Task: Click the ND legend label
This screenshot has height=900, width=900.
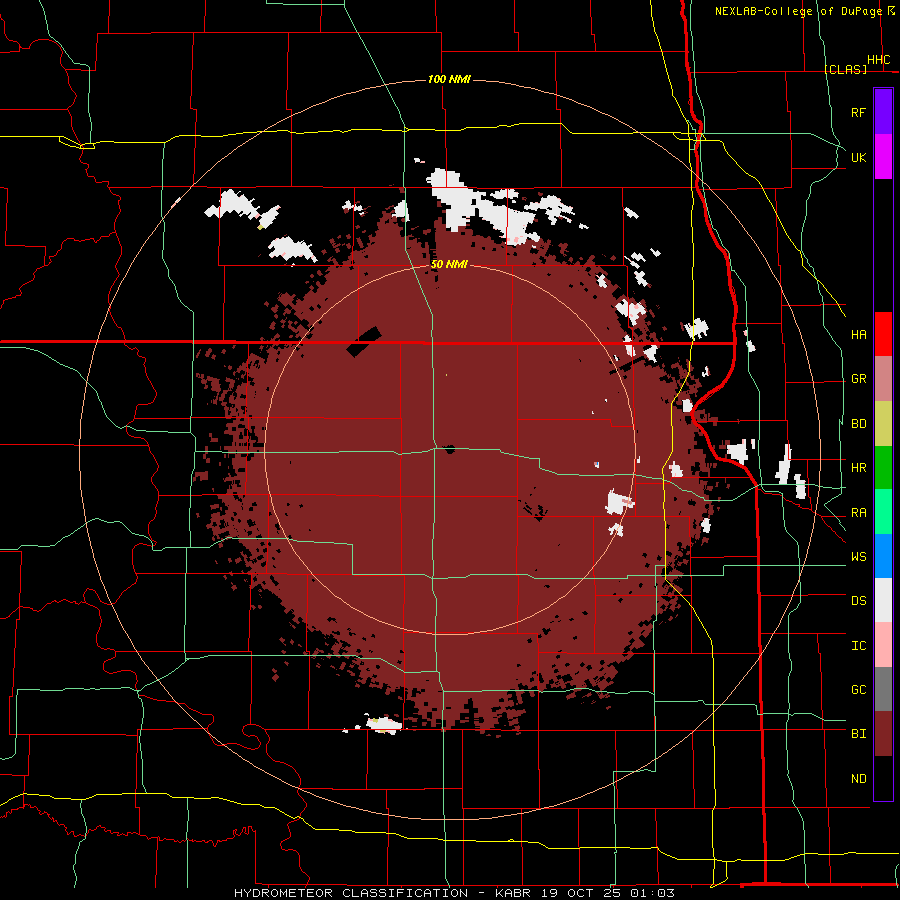Action: (858, 779)
